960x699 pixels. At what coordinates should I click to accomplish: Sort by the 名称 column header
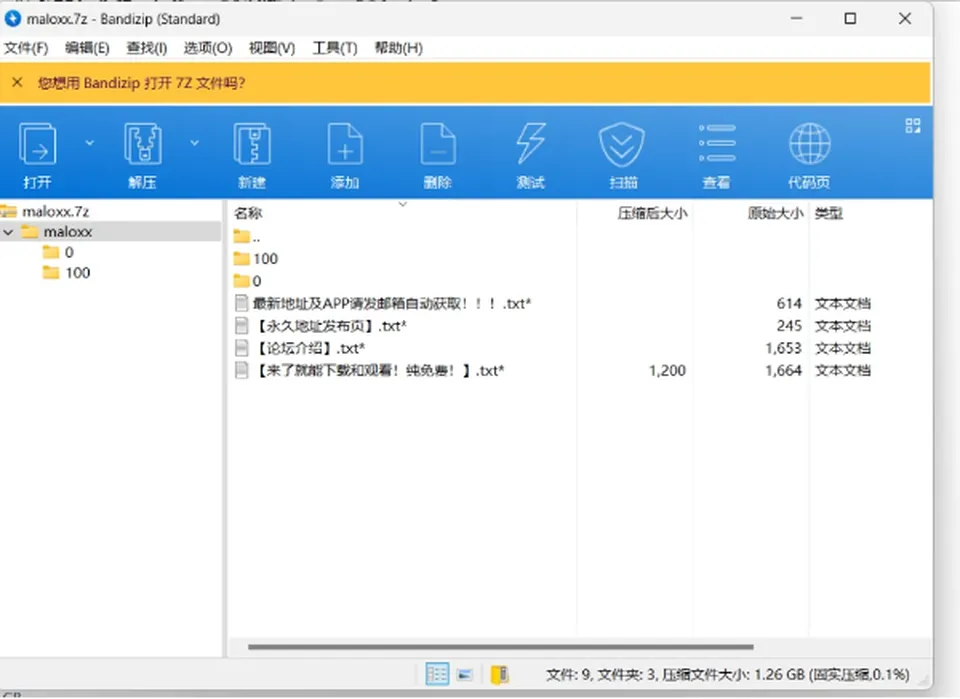(248, 213)
